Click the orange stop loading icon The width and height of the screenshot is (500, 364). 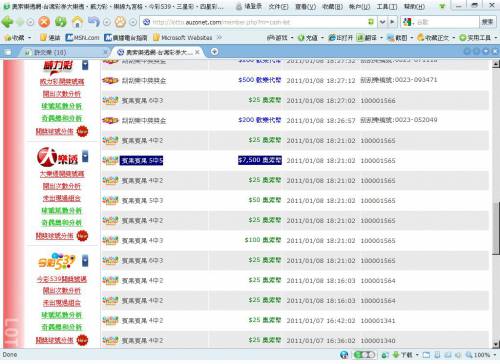[x=44, y=22]
